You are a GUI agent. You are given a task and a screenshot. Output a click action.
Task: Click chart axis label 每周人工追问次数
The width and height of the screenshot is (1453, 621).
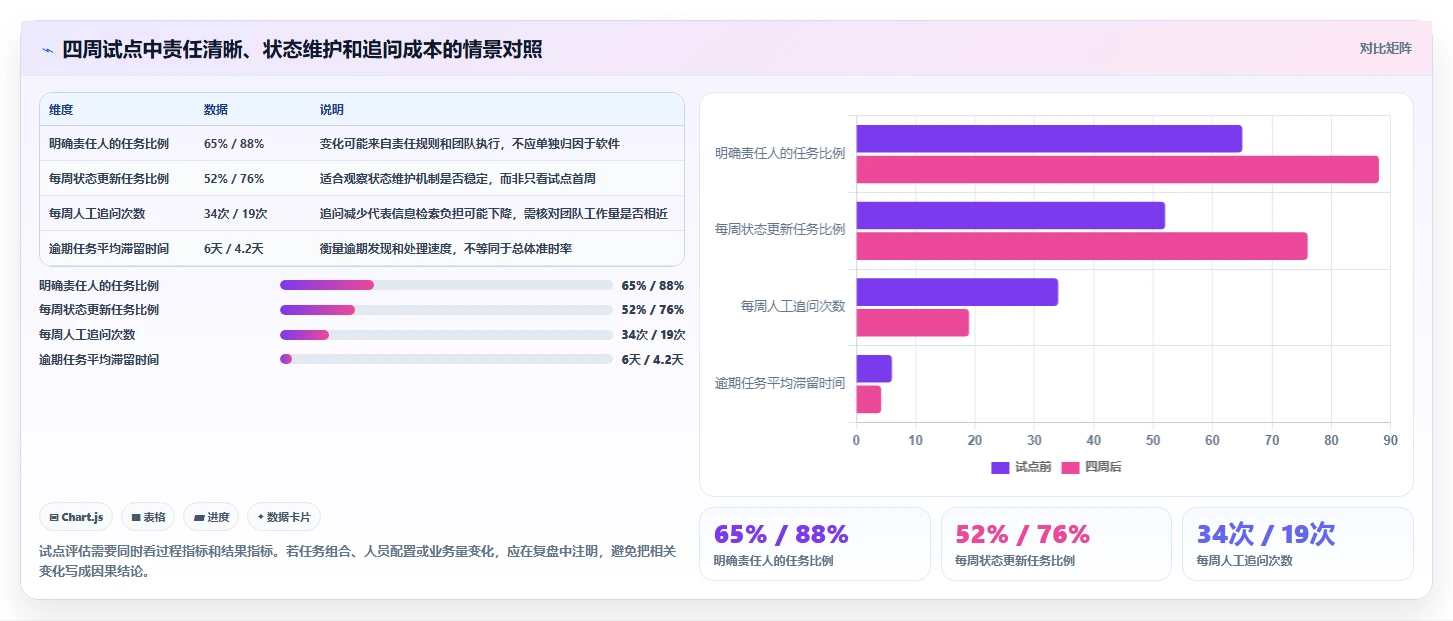[x=793, y=306]
